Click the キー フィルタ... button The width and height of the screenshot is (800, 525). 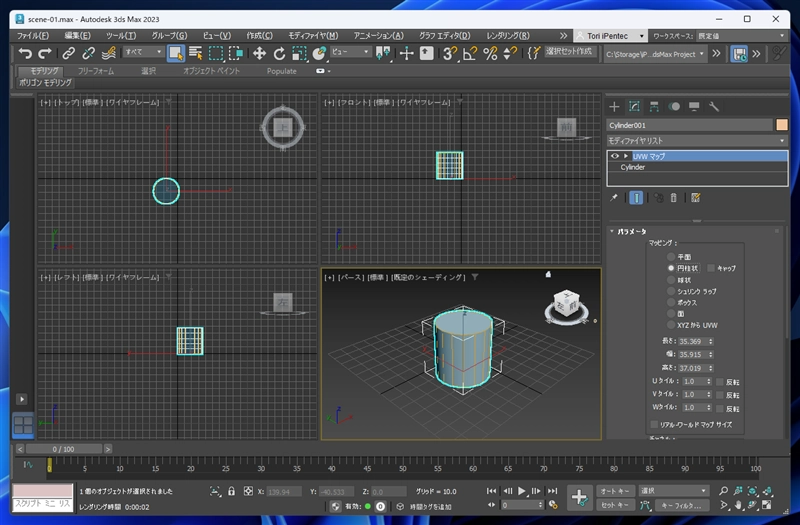tap(681, 505)
